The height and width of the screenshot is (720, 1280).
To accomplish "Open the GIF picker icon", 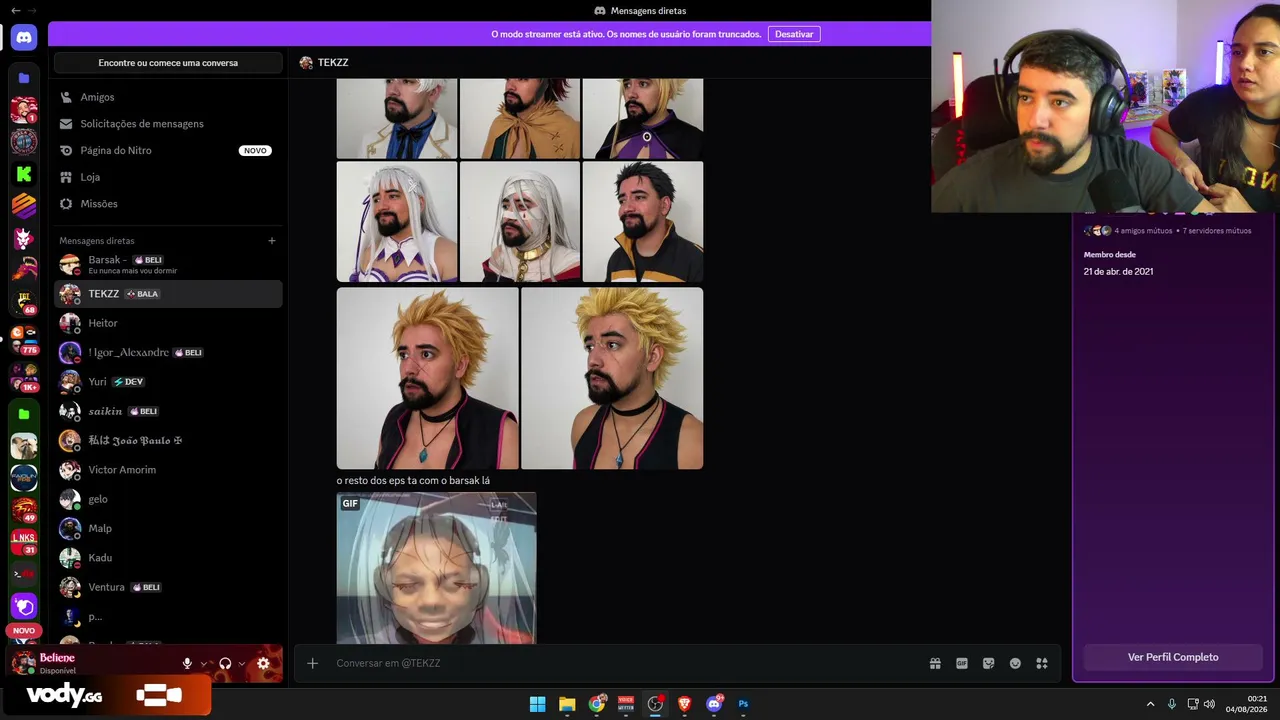I will point(962,663).
